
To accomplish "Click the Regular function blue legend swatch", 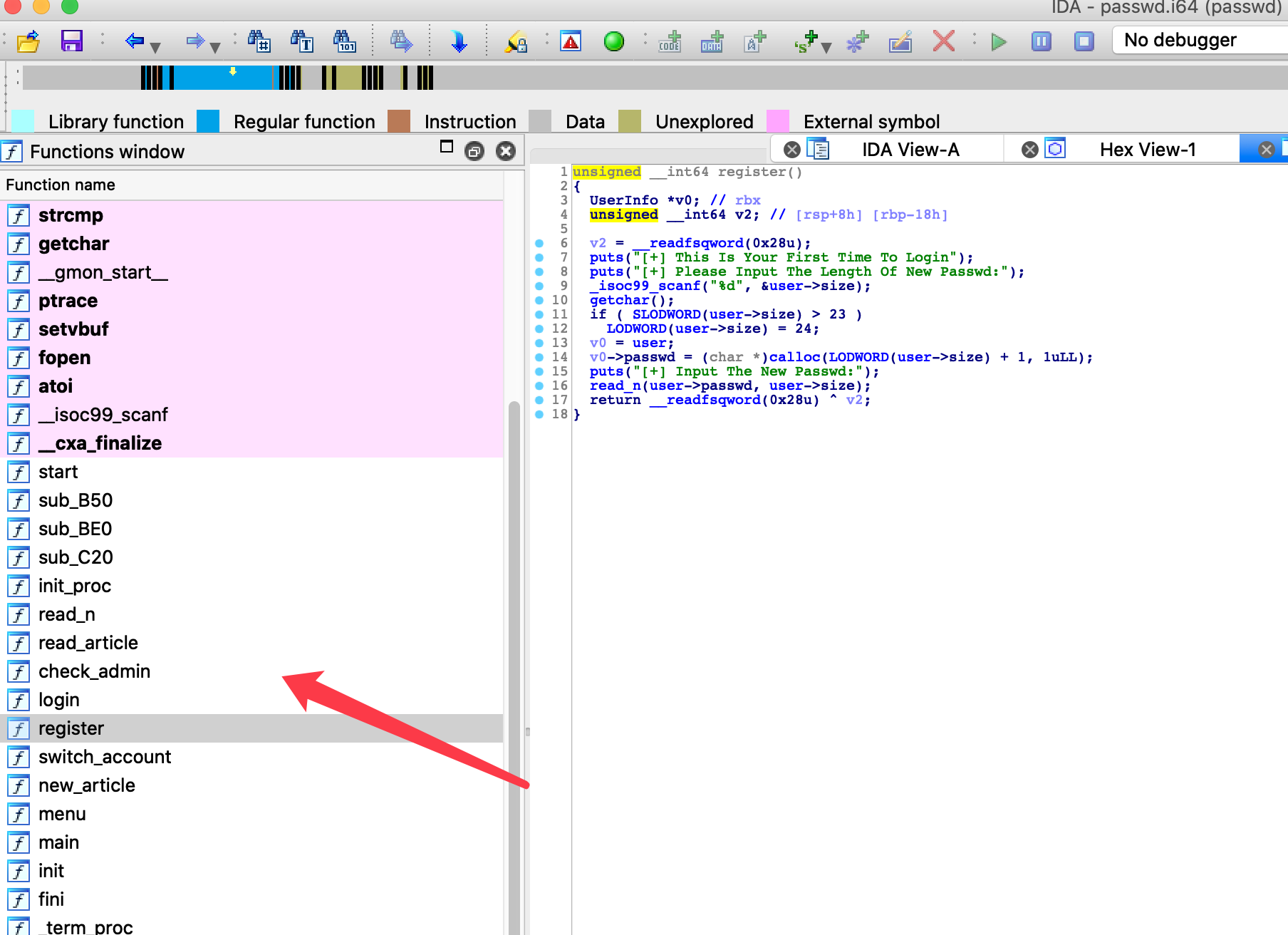I will (208, 121).
